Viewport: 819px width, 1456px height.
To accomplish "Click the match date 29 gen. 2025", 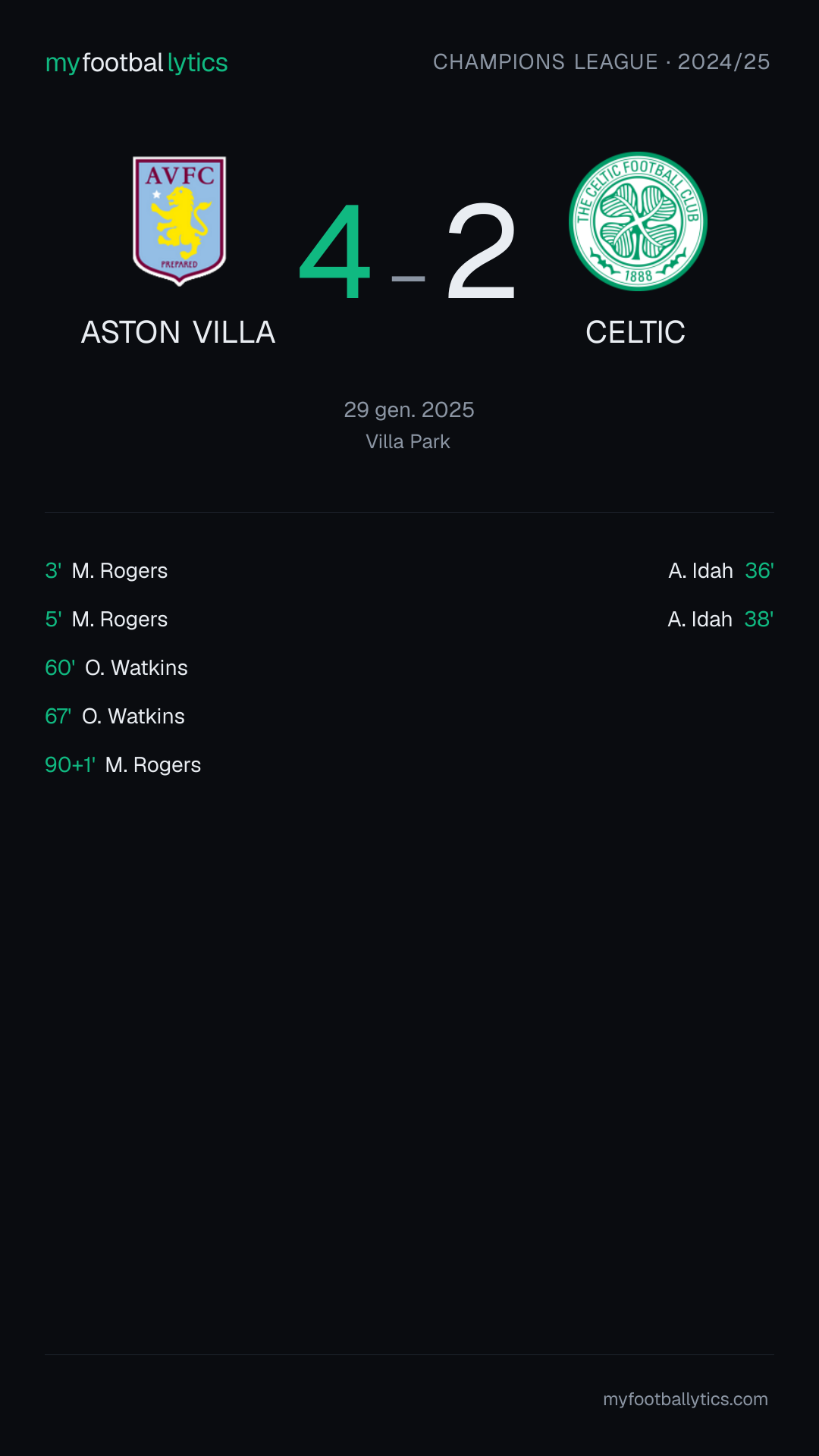I will (x=409, y=409).
